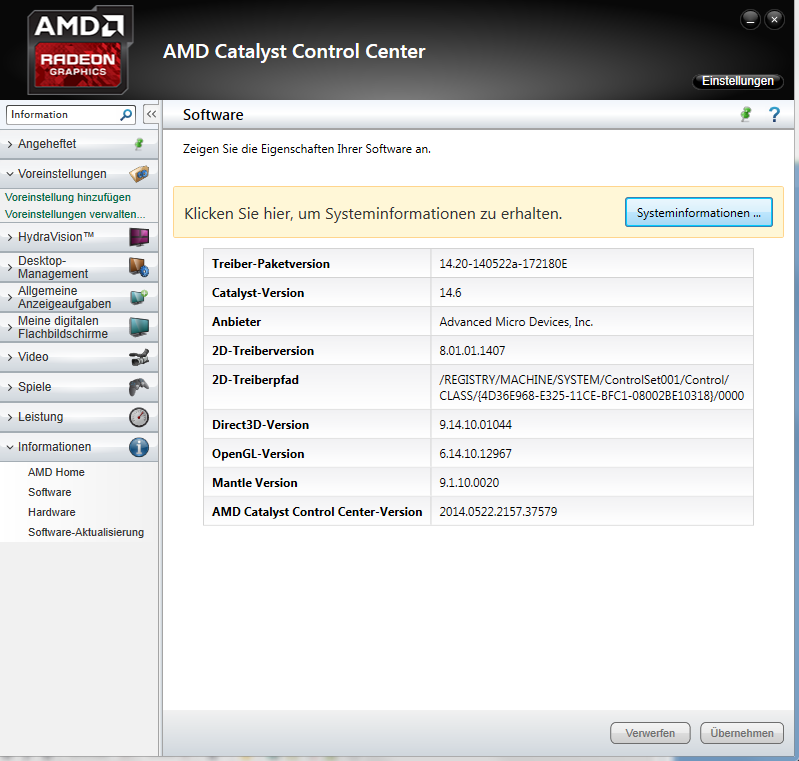The image size is (799, 761).
Task: Click Voreinstellung hinzufügen link
Action: (68, 197)
